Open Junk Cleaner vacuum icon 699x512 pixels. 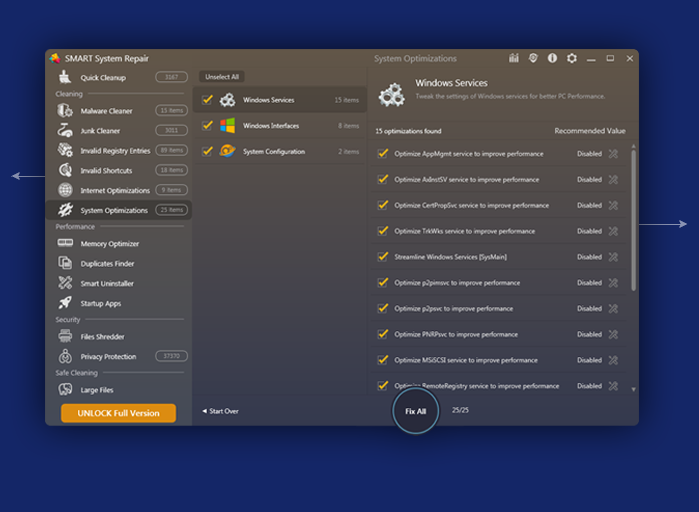point(65,130)
